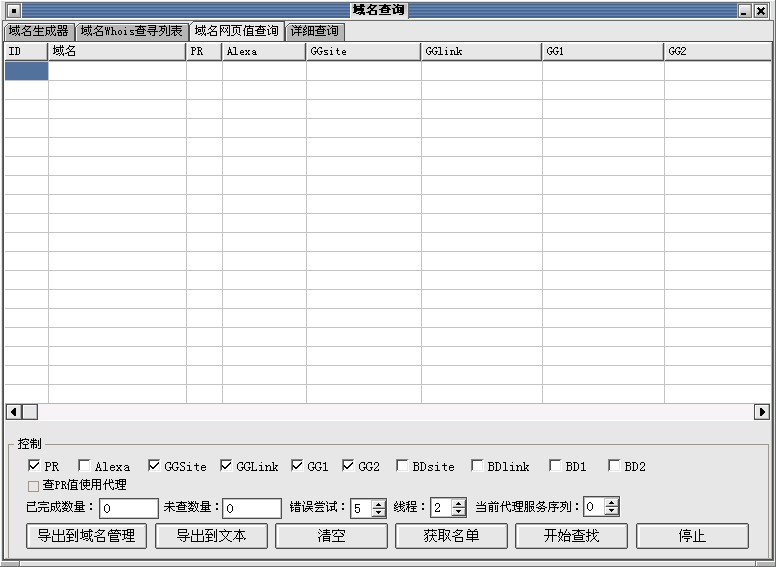776x567 pixels.
Task: Decrease the 线程 thread count spinner
Action: pyautogui.click(x=459, y=512)
